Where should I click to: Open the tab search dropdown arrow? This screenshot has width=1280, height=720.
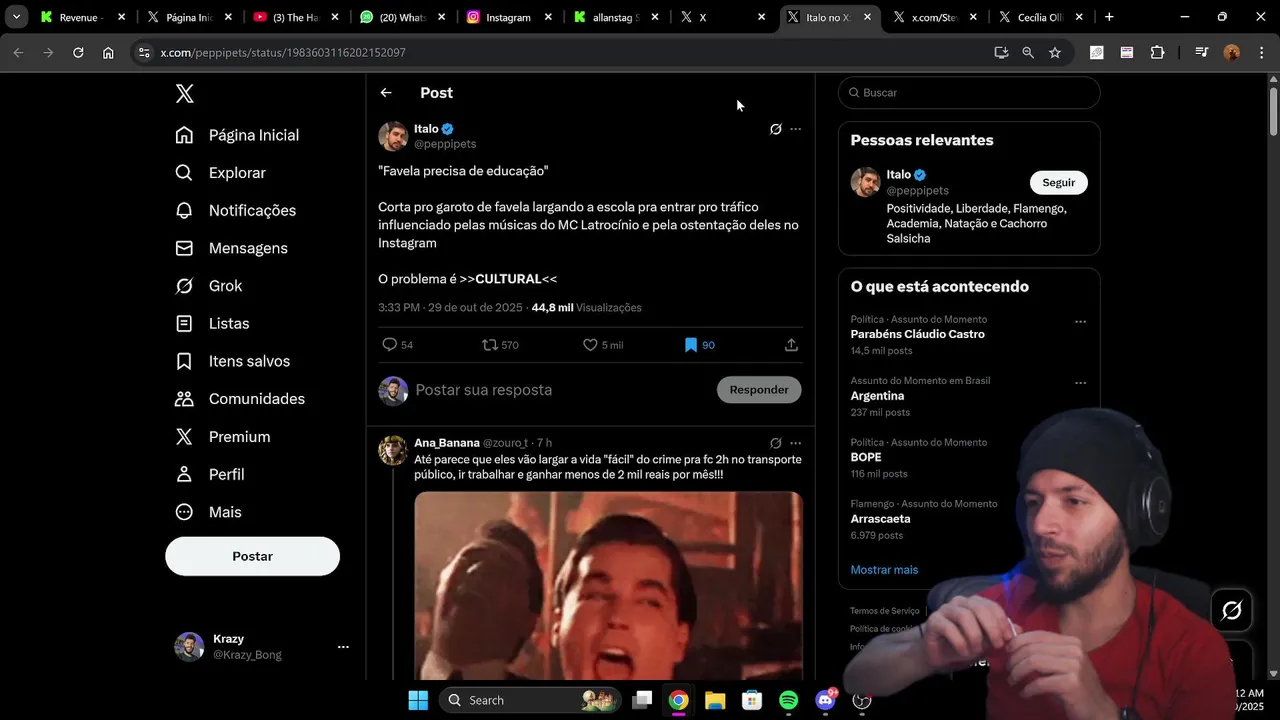coord(16,17)
